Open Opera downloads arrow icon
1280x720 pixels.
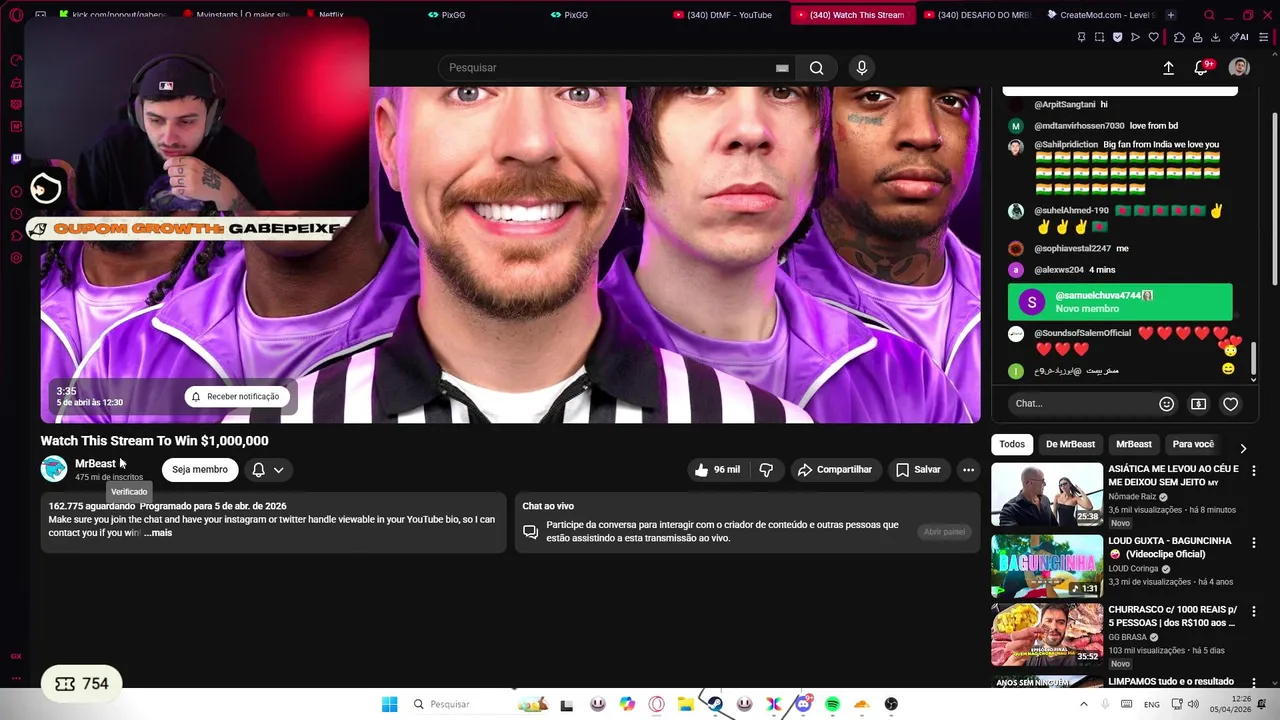point(1215,37)
